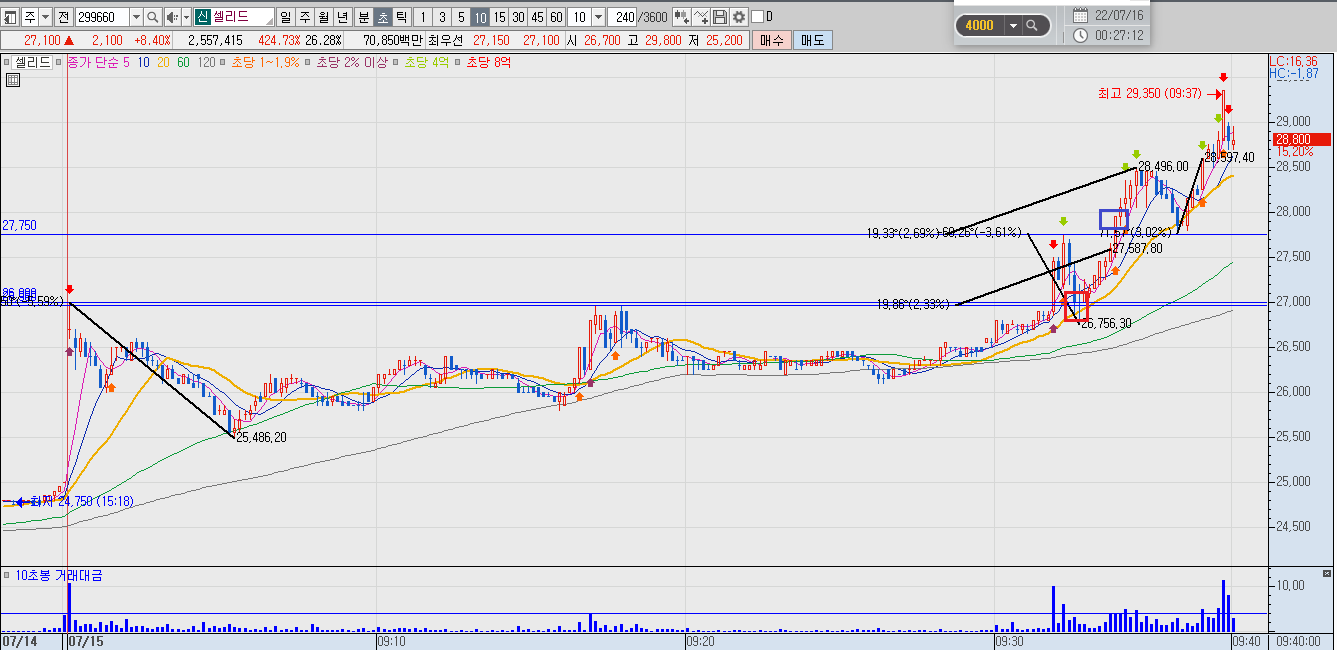Click small icon right of the volume panel
Viewport: 1337px width, 650px height.
point(1326,574)
